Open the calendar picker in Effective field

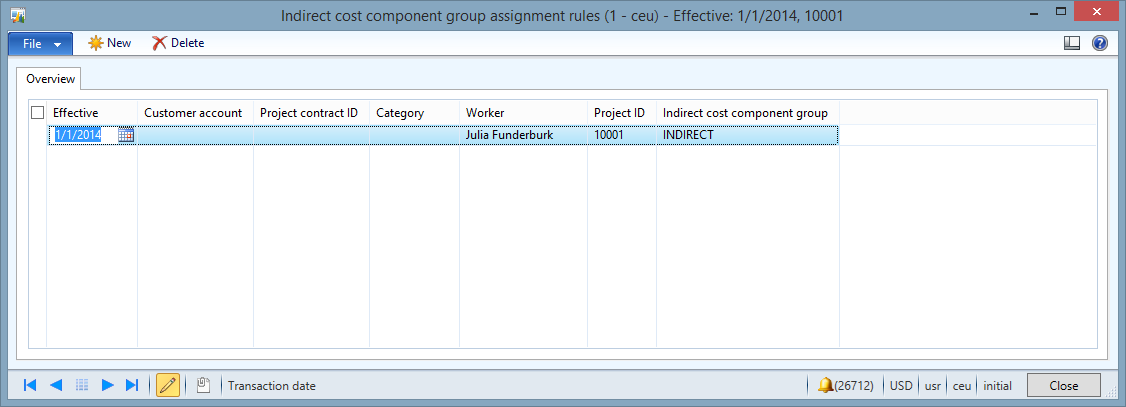pos(126,135)
